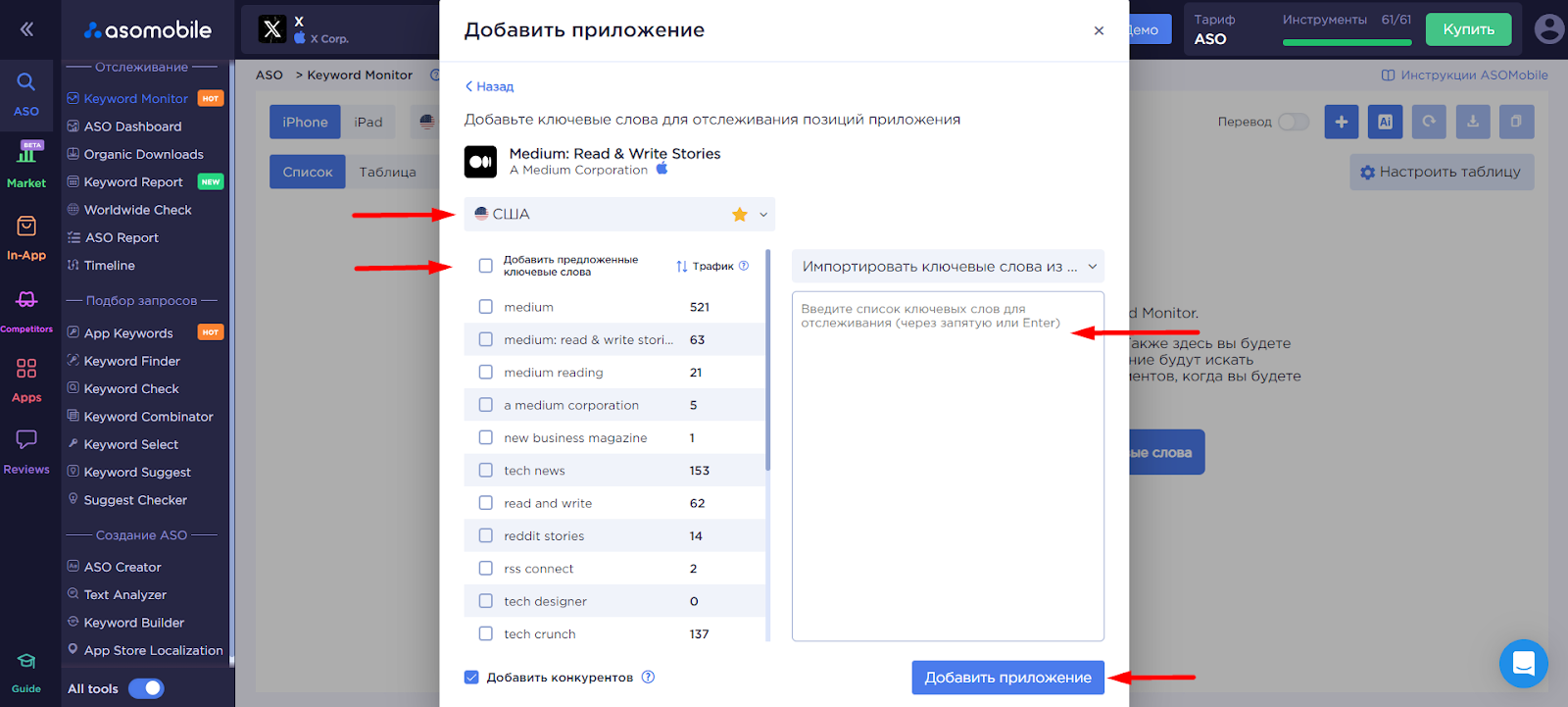Screen dimensions: 1568x707
Task: Open App Keywords in sidebar
Action: 128,333
